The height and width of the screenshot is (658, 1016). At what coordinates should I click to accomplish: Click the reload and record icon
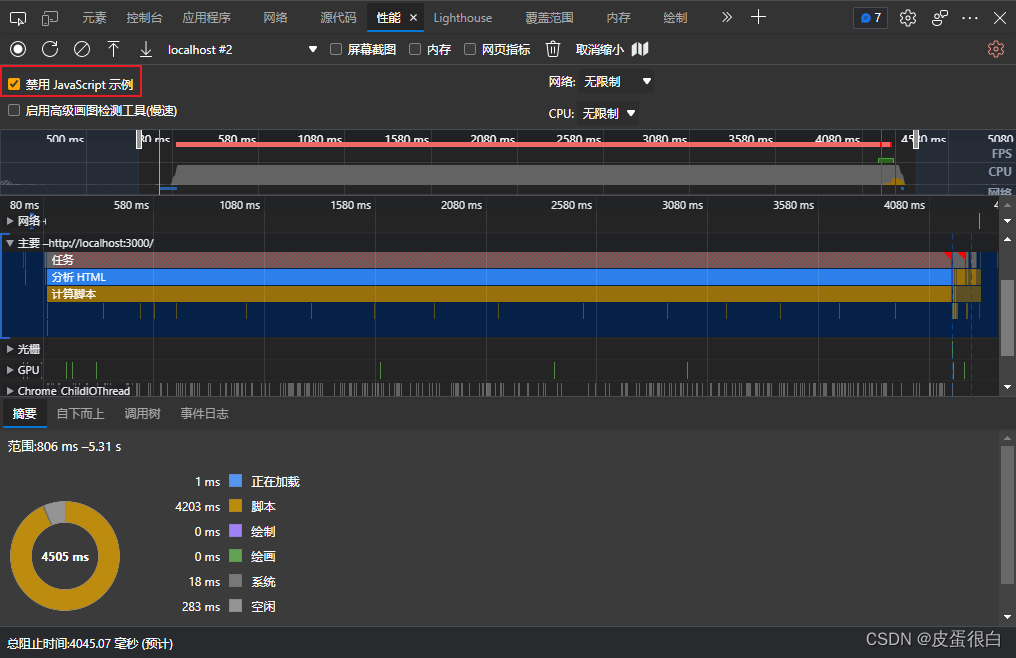click(50, 49)
